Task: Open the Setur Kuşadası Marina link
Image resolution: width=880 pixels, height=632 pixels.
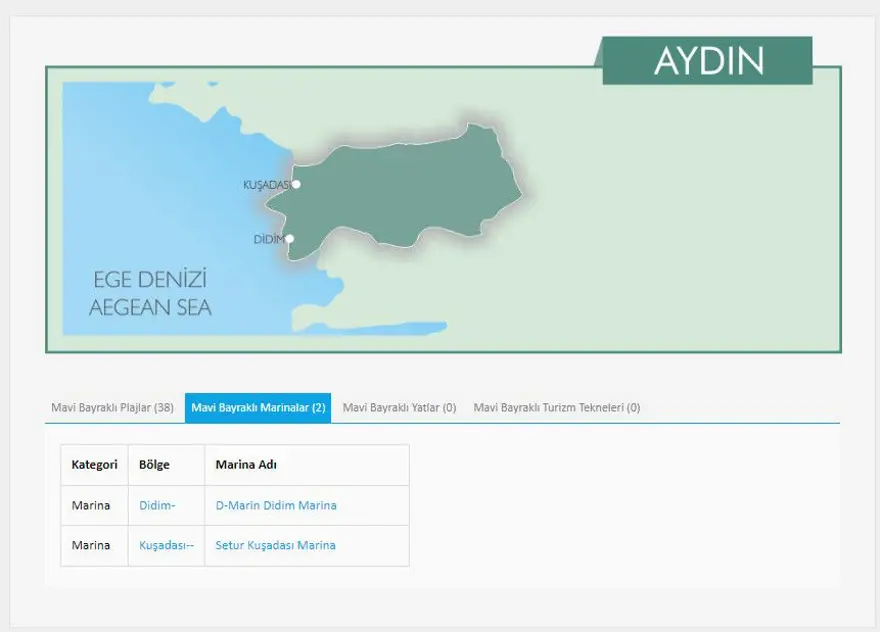Action: click(x=276, y=545)
